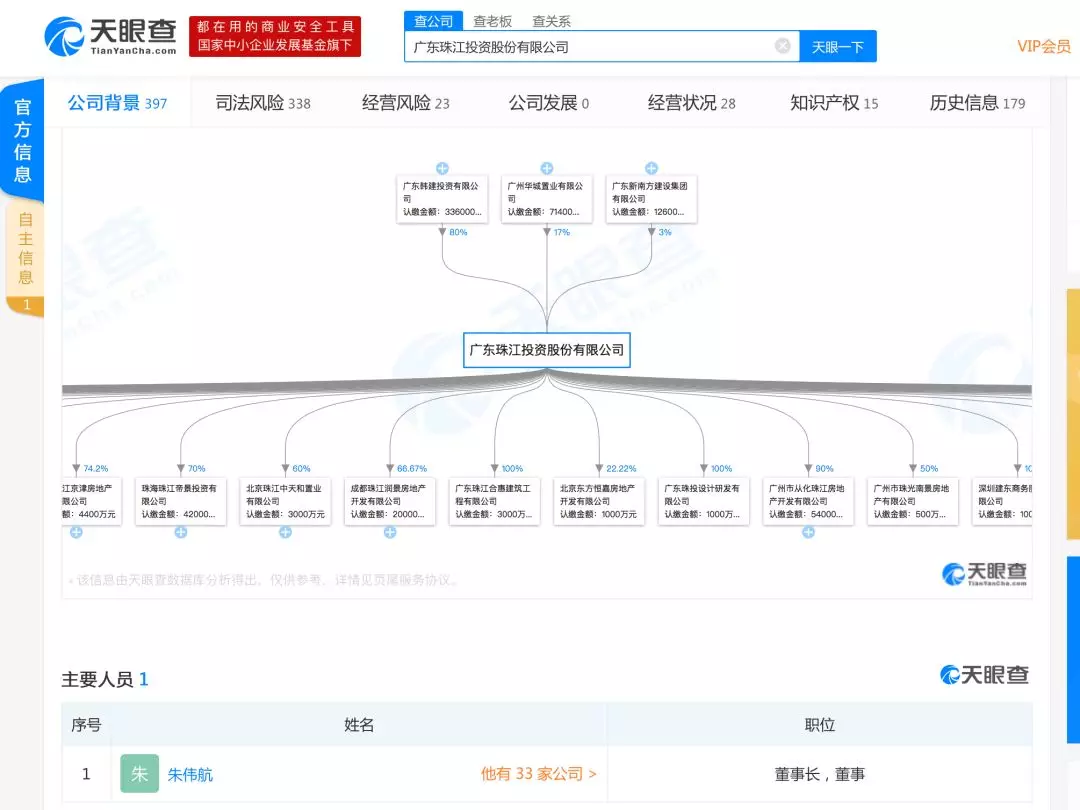
Task: Click the + icon above 广州华城置业有限公司
Action: pos(547,168)
